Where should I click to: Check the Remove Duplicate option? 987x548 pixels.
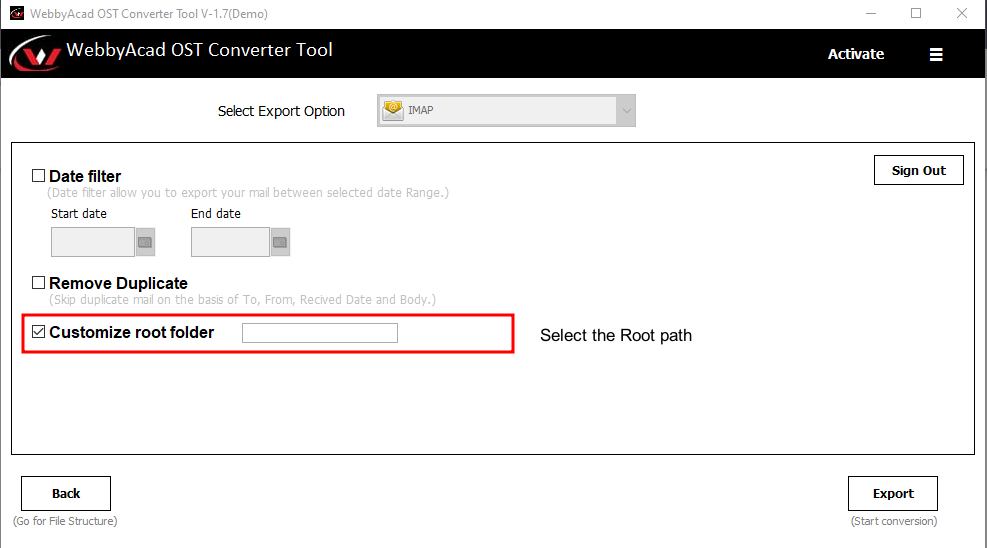[38, 282]
